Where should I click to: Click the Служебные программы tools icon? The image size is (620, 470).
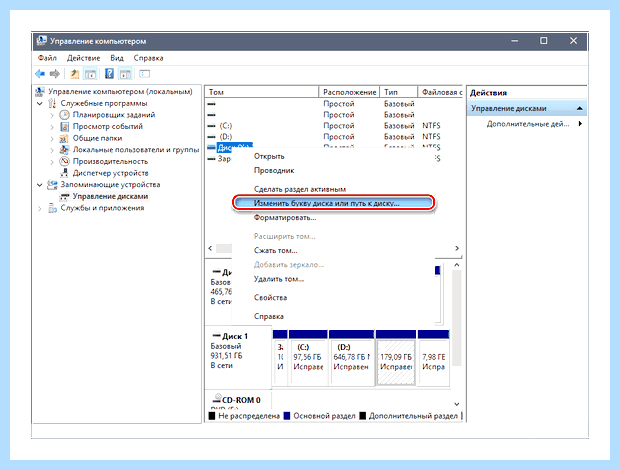click(x=52, y=103)
